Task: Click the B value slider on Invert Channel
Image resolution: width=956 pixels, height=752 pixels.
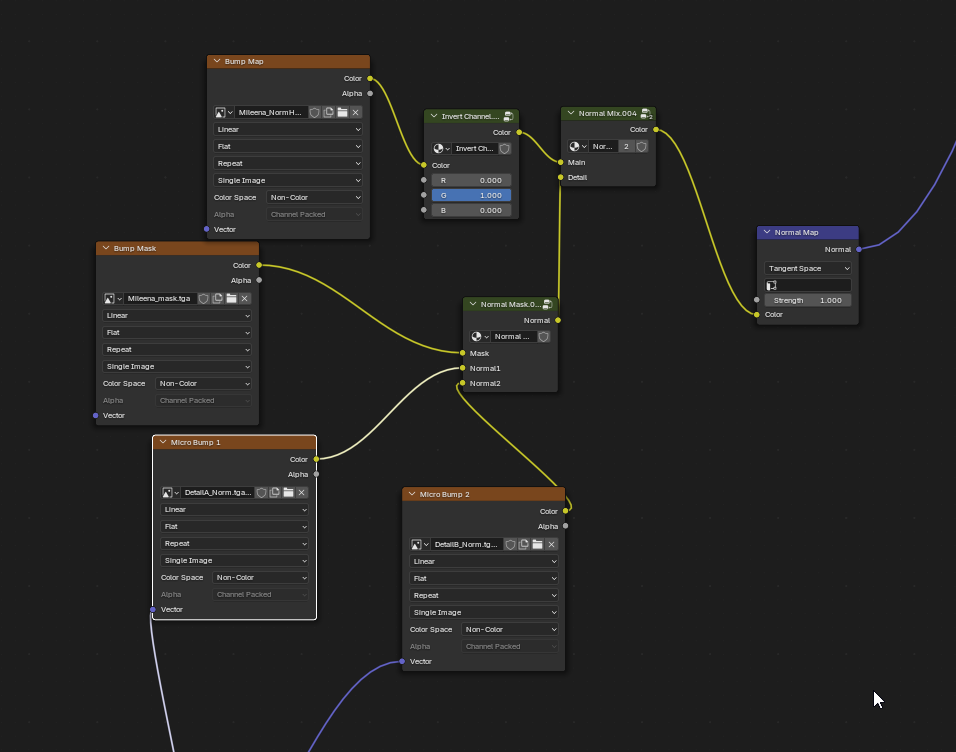Action: point(471,210)
